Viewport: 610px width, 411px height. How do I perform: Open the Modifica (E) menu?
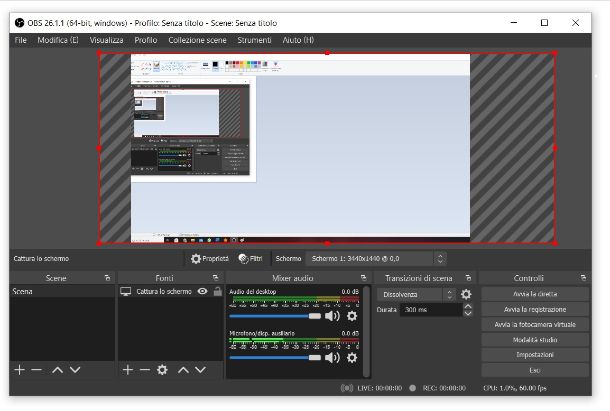[x=58, y=40]
